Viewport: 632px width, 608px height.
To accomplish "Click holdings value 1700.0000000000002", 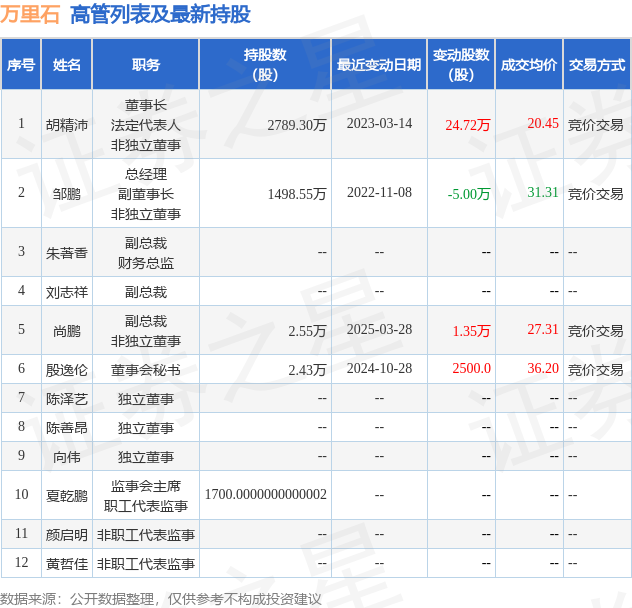I will tap(266, 494).
